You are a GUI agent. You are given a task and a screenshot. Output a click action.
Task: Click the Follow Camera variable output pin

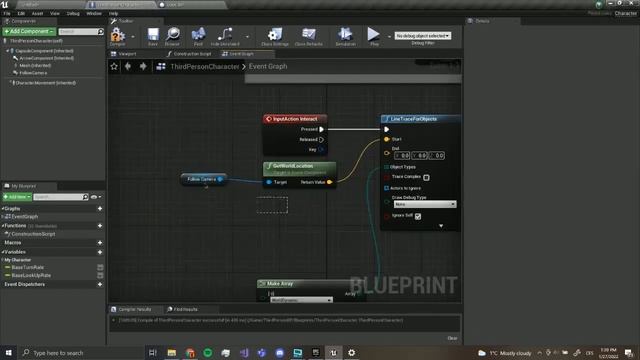point(220,179)
